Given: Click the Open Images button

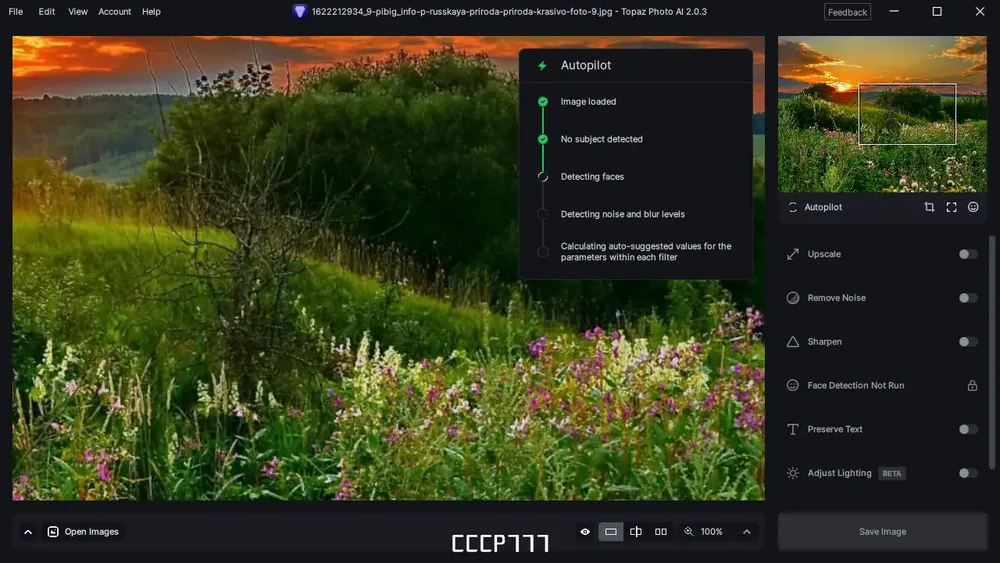Looking at the screenshot, I should pyautogui.click(x=84, y=532).
